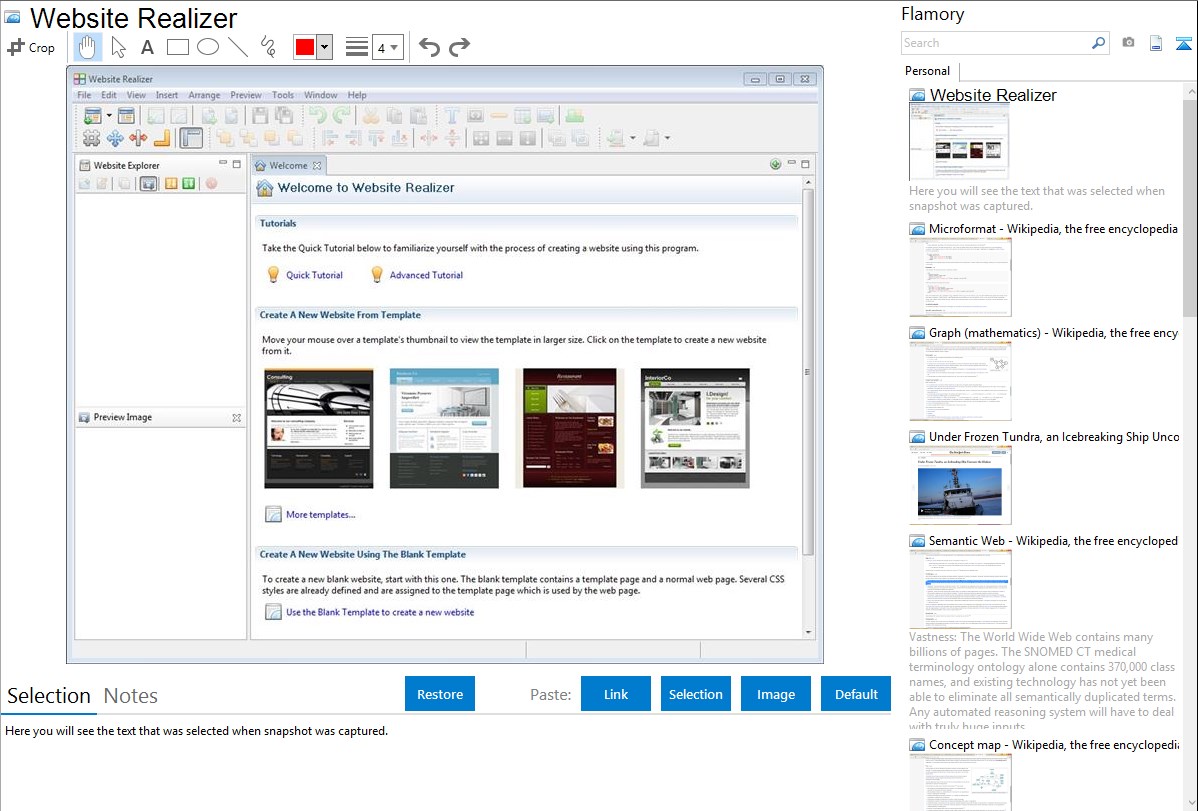This screenshot has width=1198, height=811.
Task: Click the More templates... link
Action: click(320, 514)
